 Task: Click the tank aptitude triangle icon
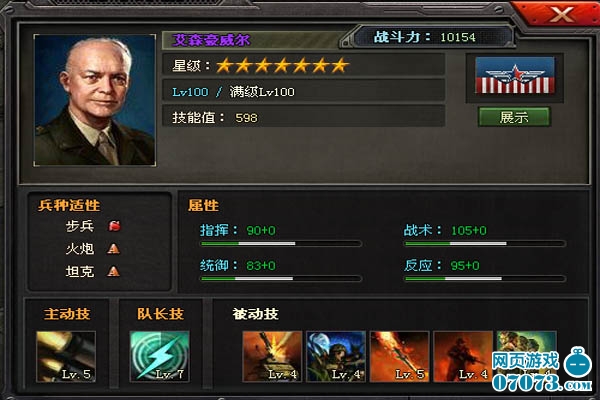114,271
